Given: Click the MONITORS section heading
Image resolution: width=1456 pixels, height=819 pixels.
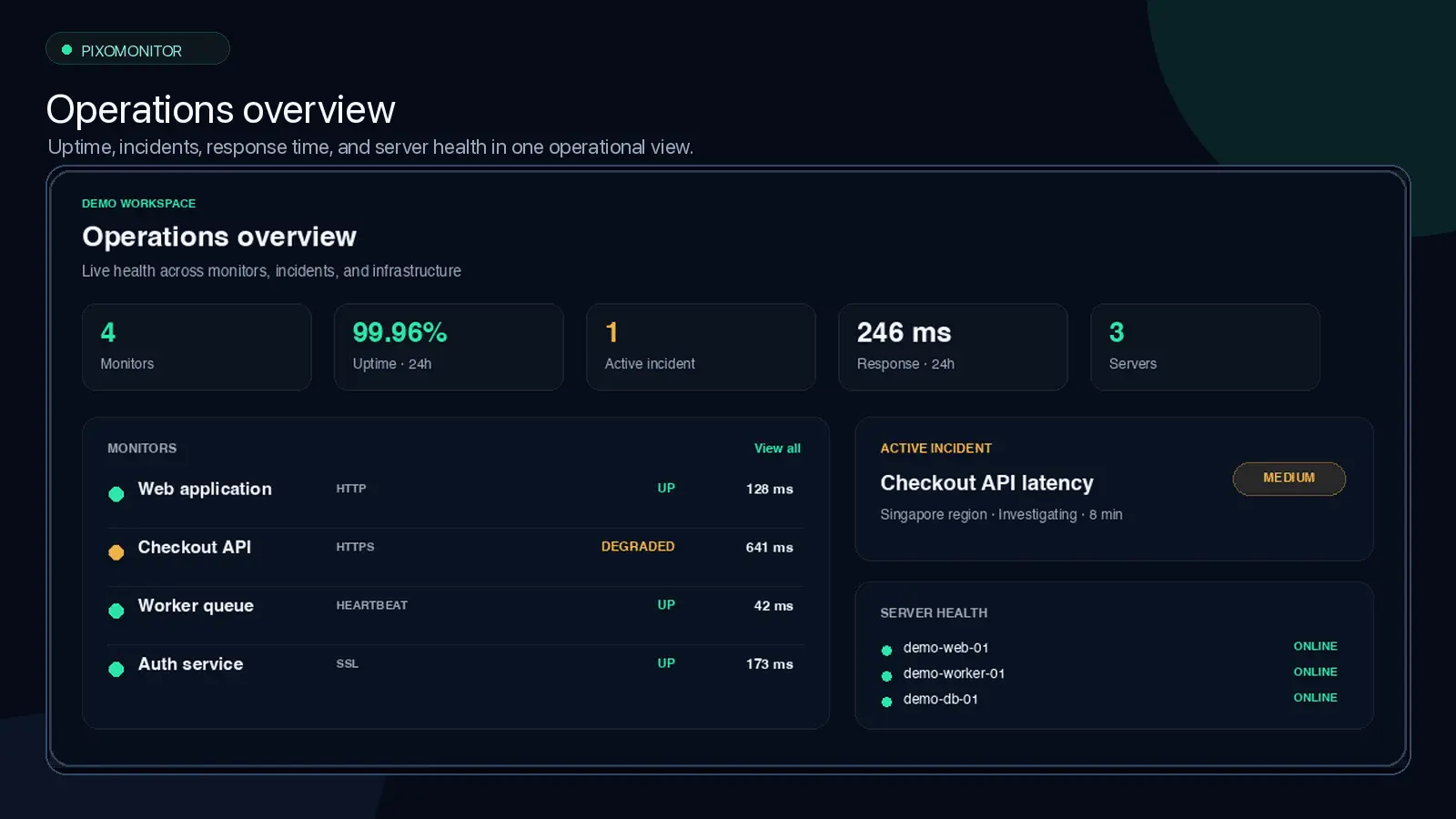Looking at the screenshot, I should point(142,449).
